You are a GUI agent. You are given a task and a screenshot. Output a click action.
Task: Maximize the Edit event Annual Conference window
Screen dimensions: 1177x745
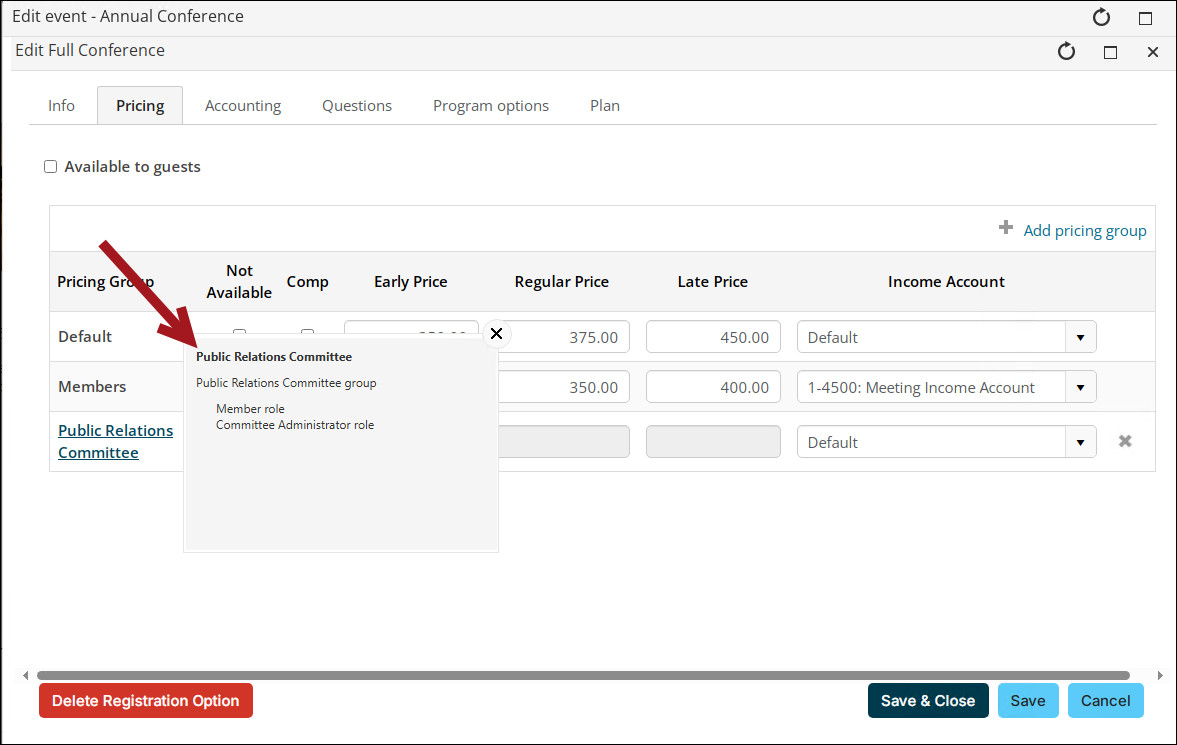tap(1145, 19)
